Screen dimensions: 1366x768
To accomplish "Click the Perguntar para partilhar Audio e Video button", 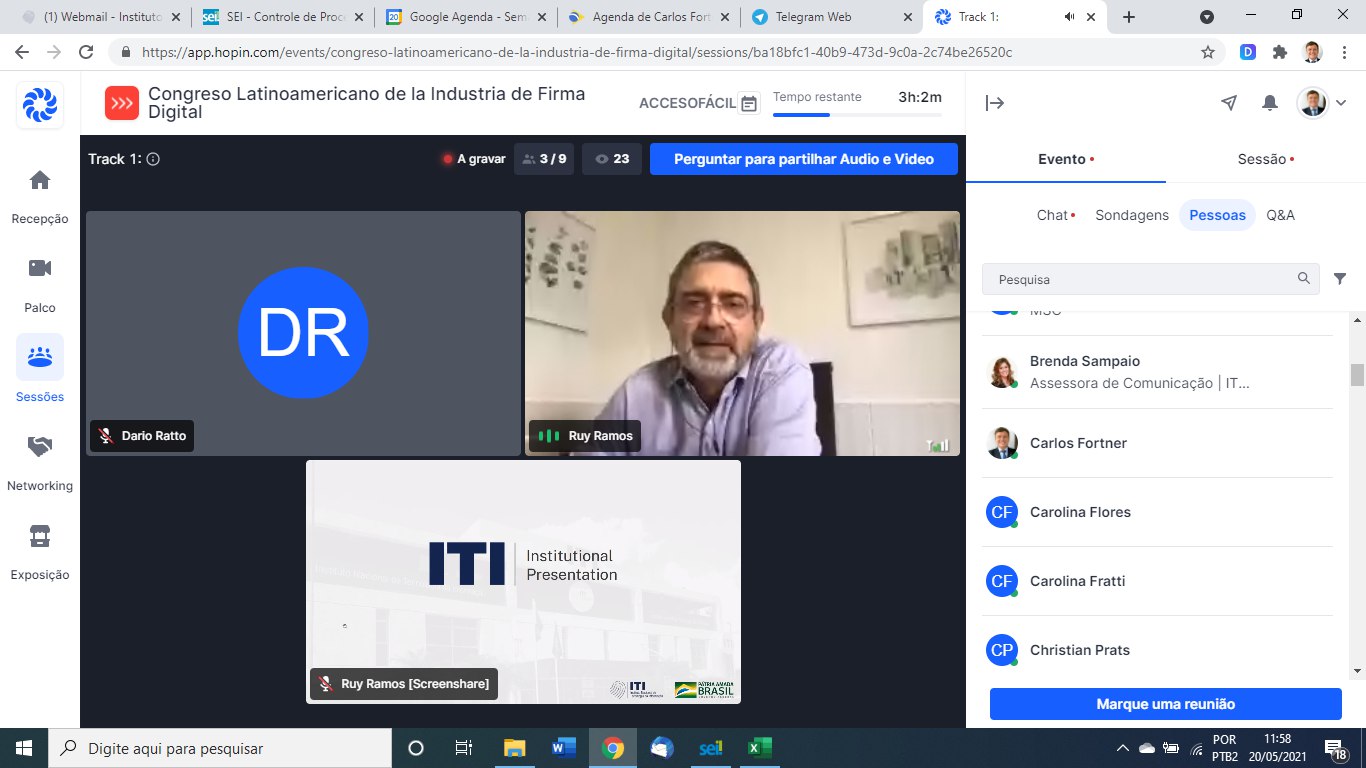I will (x=803, y=158).
